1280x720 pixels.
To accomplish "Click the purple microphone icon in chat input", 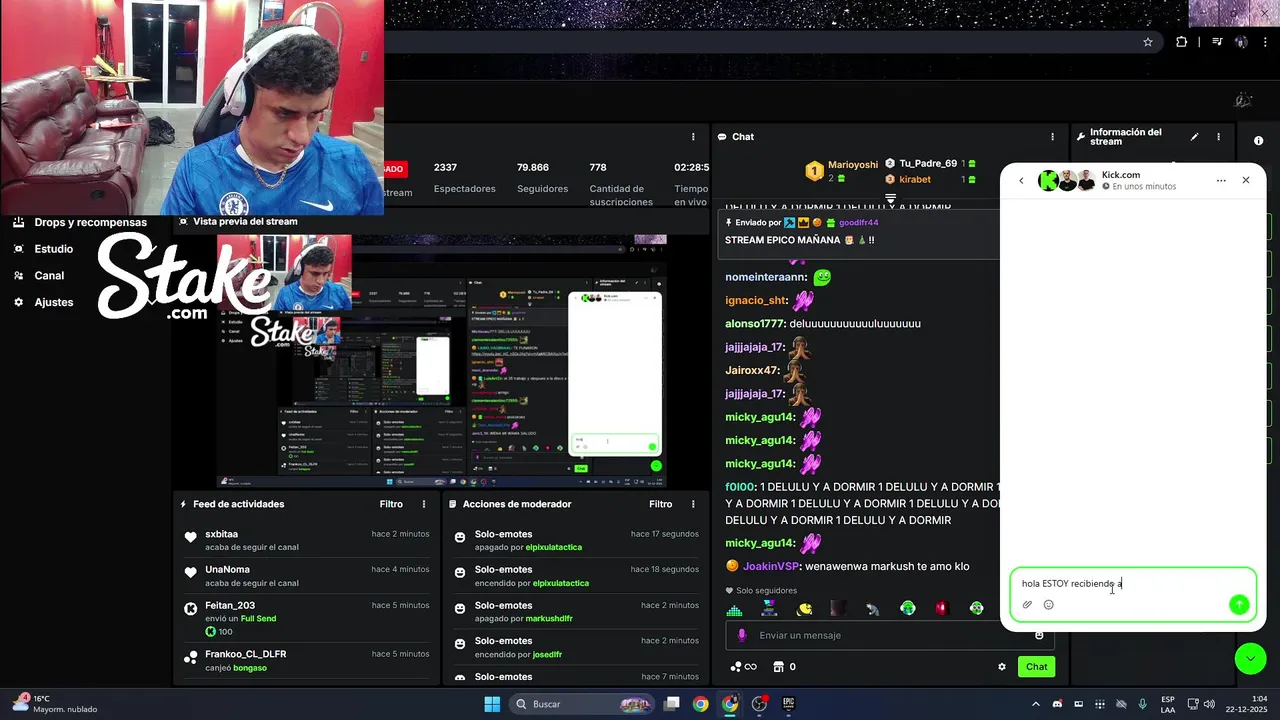I will point(741,635).
